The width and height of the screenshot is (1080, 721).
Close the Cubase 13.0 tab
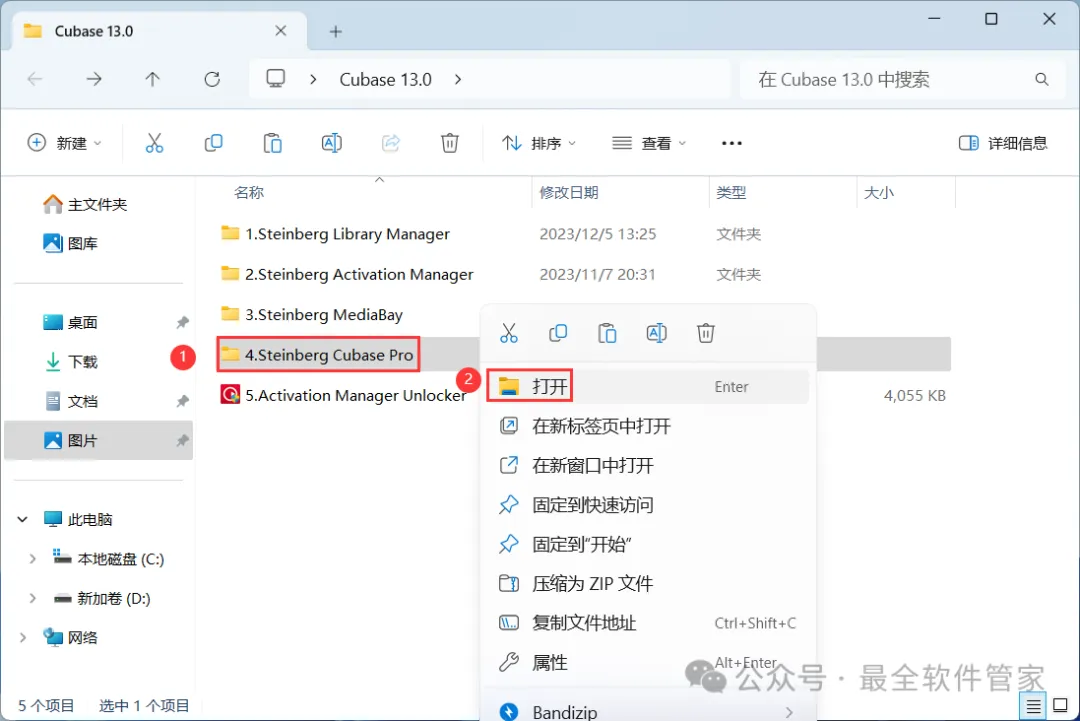281,31
